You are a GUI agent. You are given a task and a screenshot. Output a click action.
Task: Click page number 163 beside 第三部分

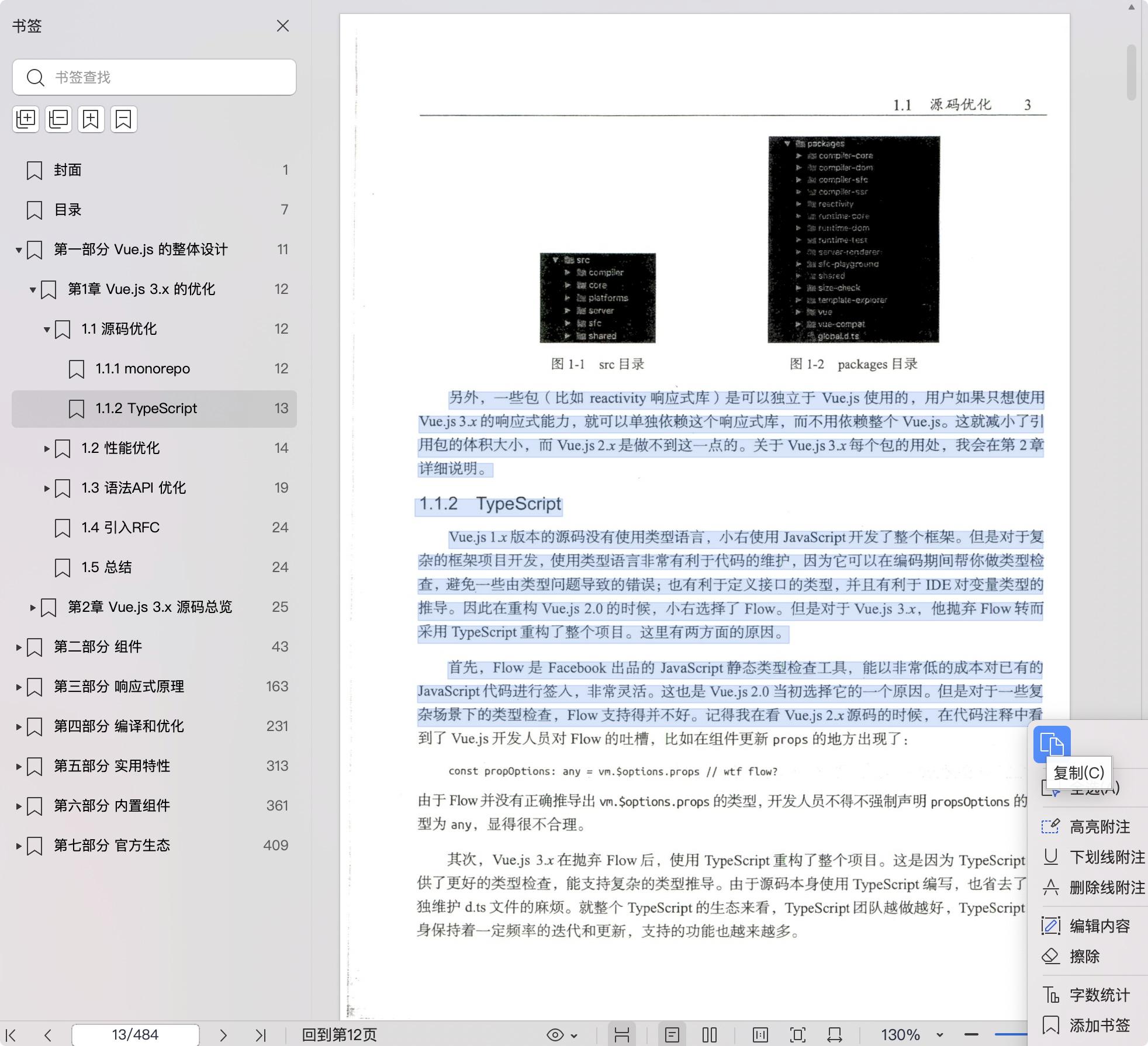click(x=277, y=687)
